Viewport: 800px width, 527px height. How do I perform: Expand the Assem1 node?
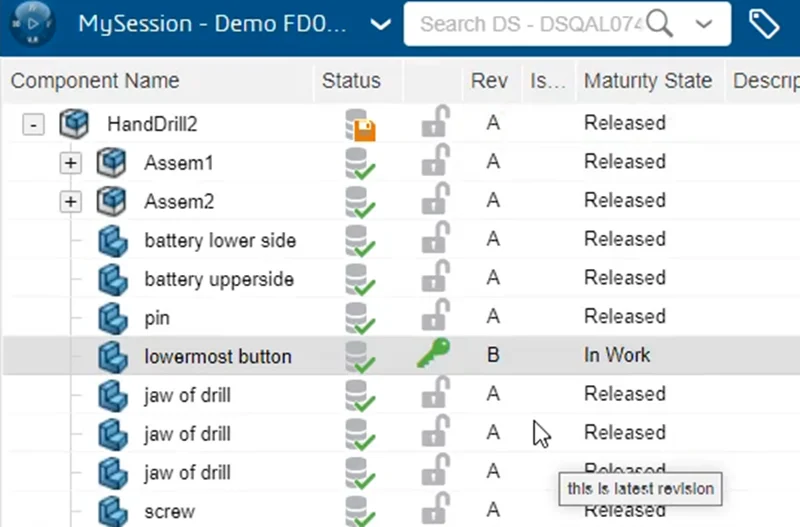(x=70, y=163)
